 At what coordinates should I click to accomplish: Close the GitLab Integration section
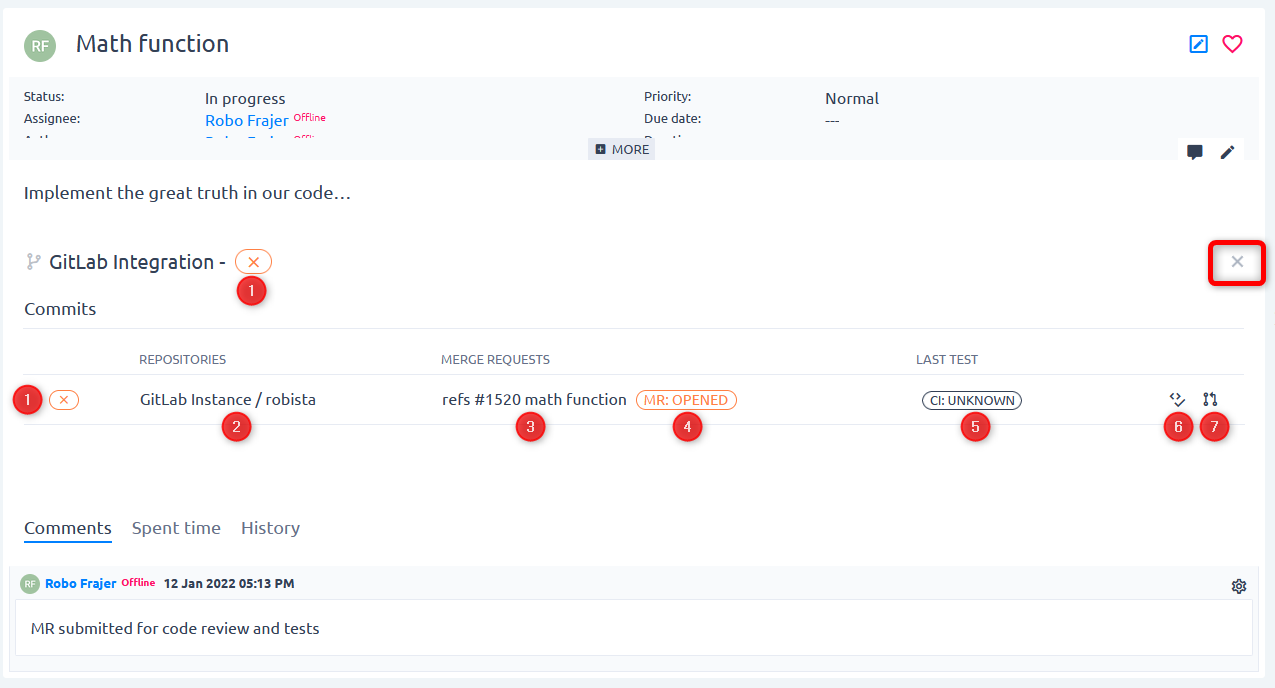point(1237,262)
